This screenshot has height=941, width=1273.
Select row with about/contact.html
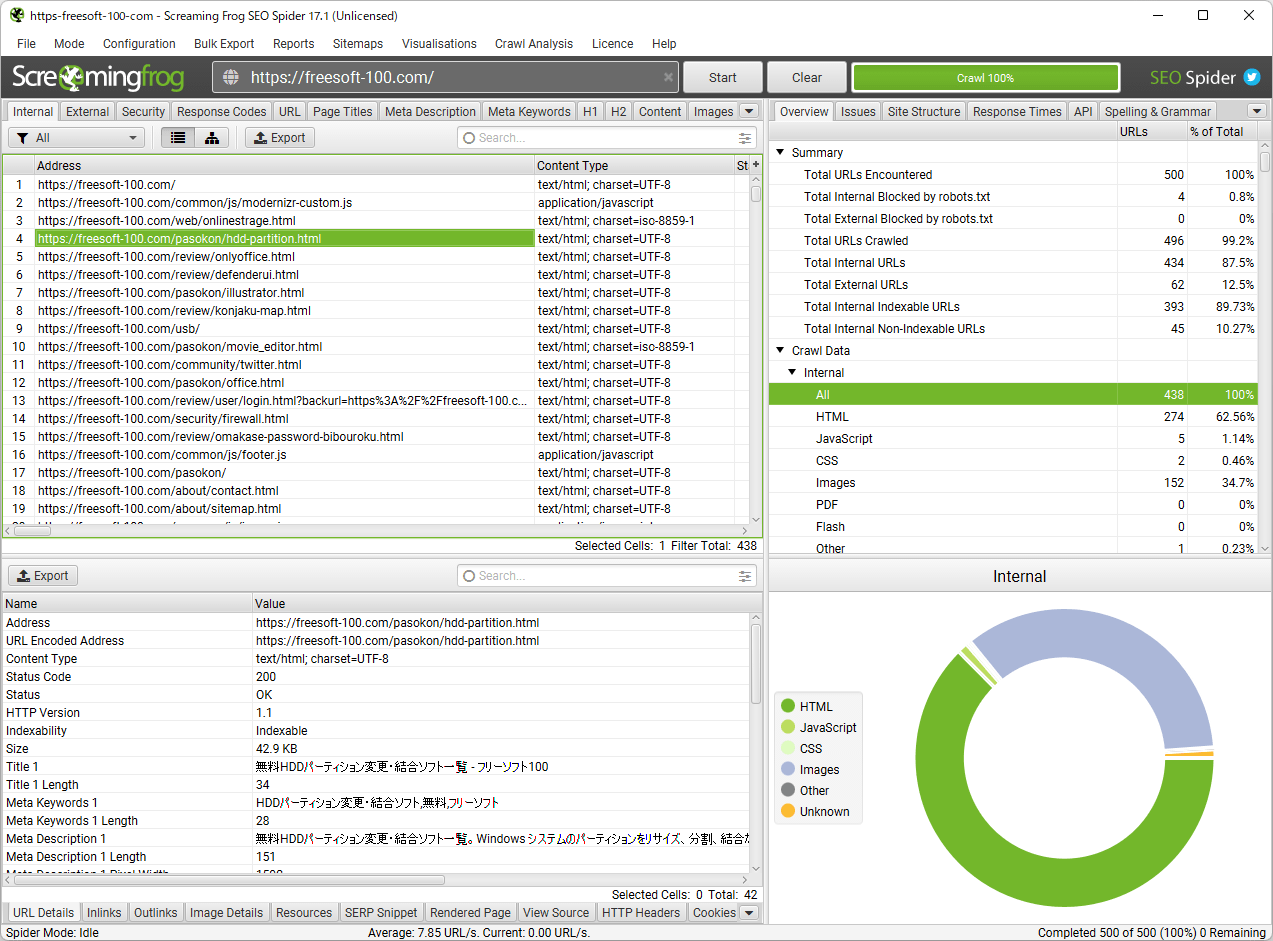(x=376, y=491)
